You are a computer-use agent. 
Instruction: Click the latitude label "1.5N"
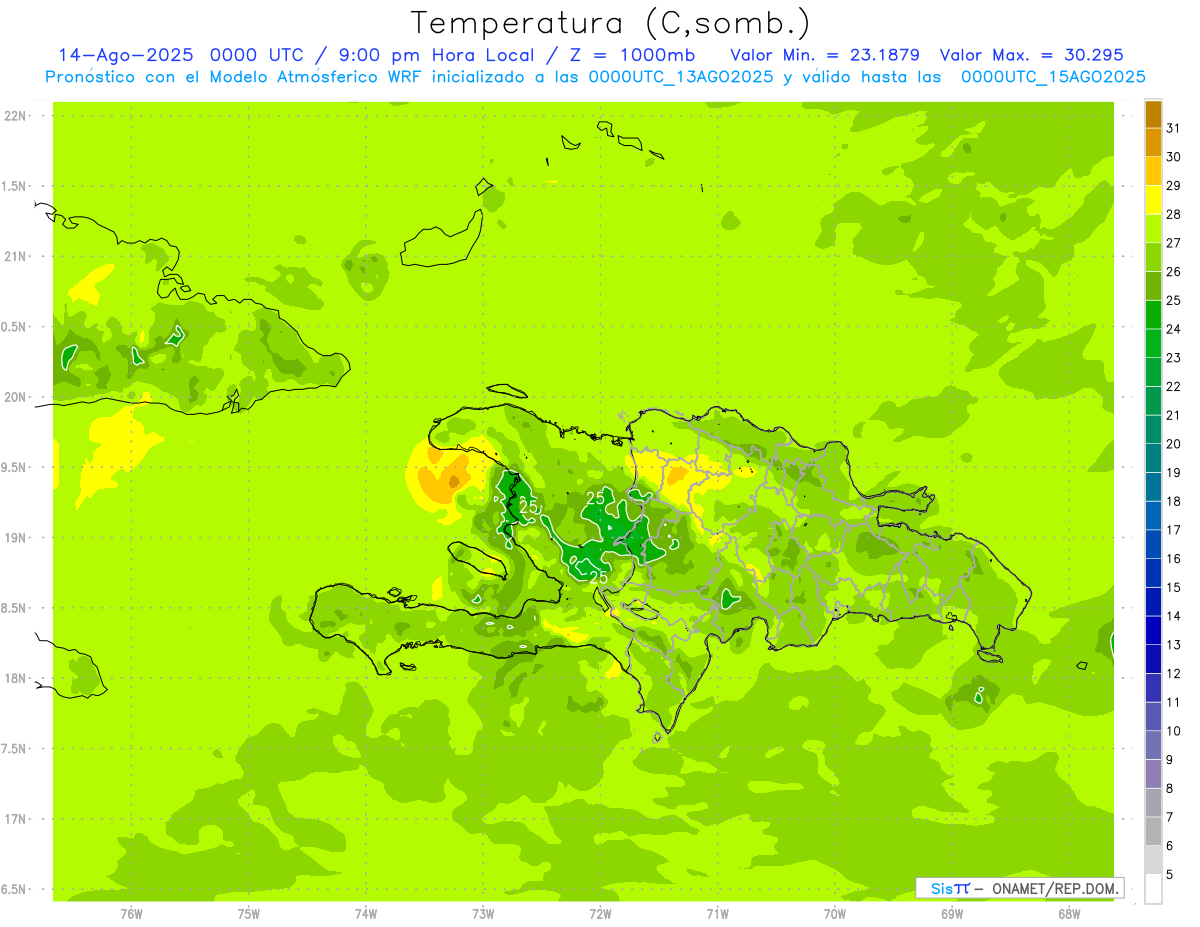click(x=13, y=186)
